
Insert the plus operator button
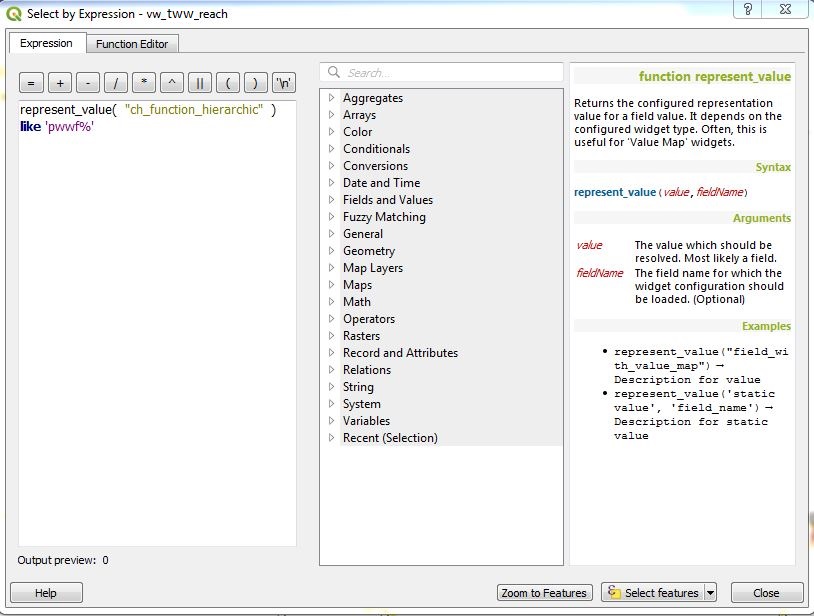(60, 83)
